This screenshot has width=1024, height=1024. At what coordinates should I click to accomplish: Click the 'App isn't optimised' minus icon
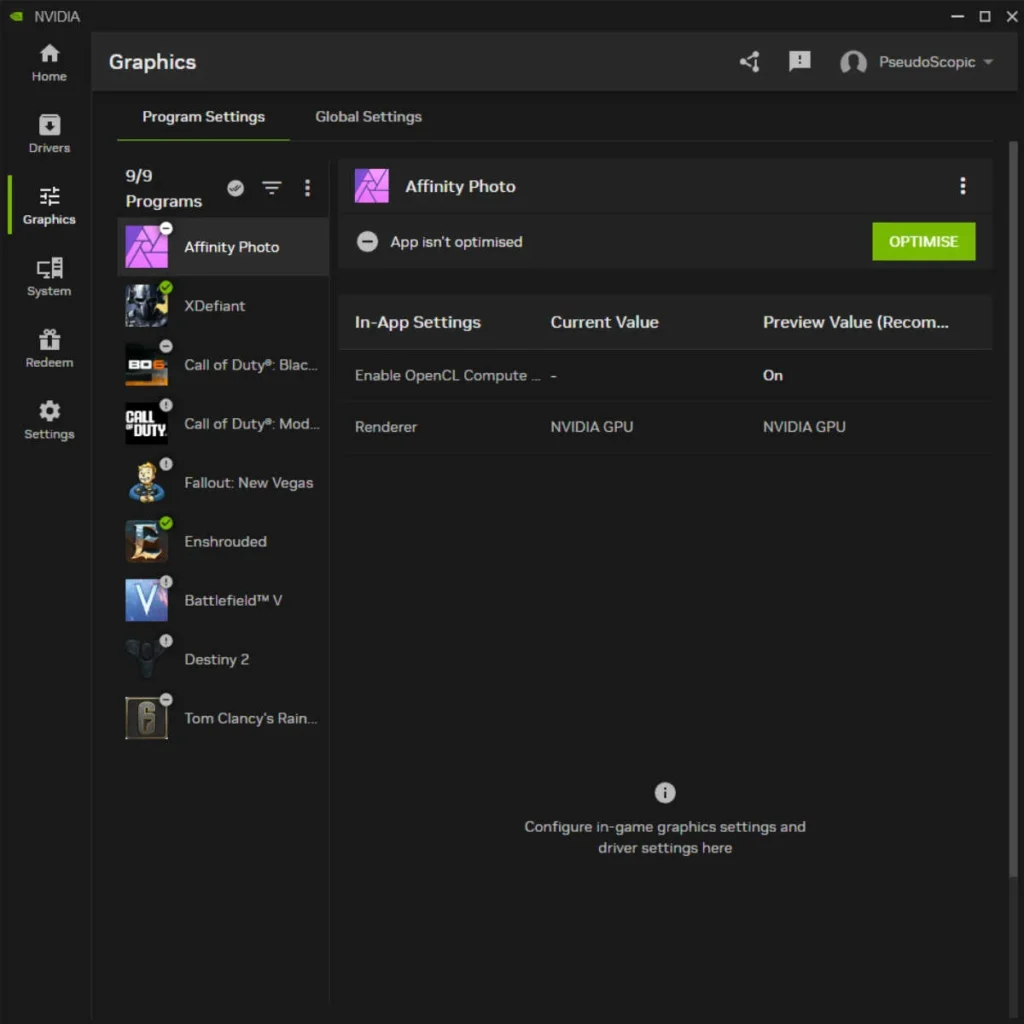pyautogui.click(x=367, y=242)
